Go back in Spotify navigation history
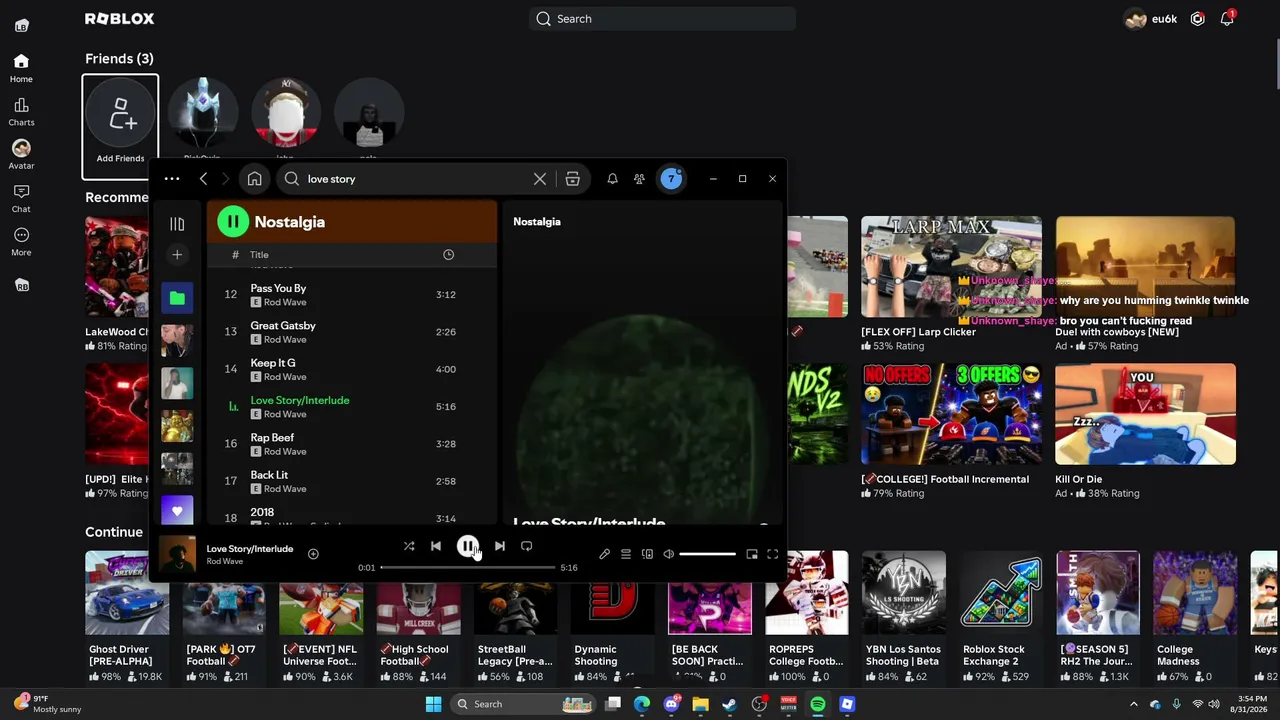This screenshot has height=720, width=1280. click(x=203, y=179)
